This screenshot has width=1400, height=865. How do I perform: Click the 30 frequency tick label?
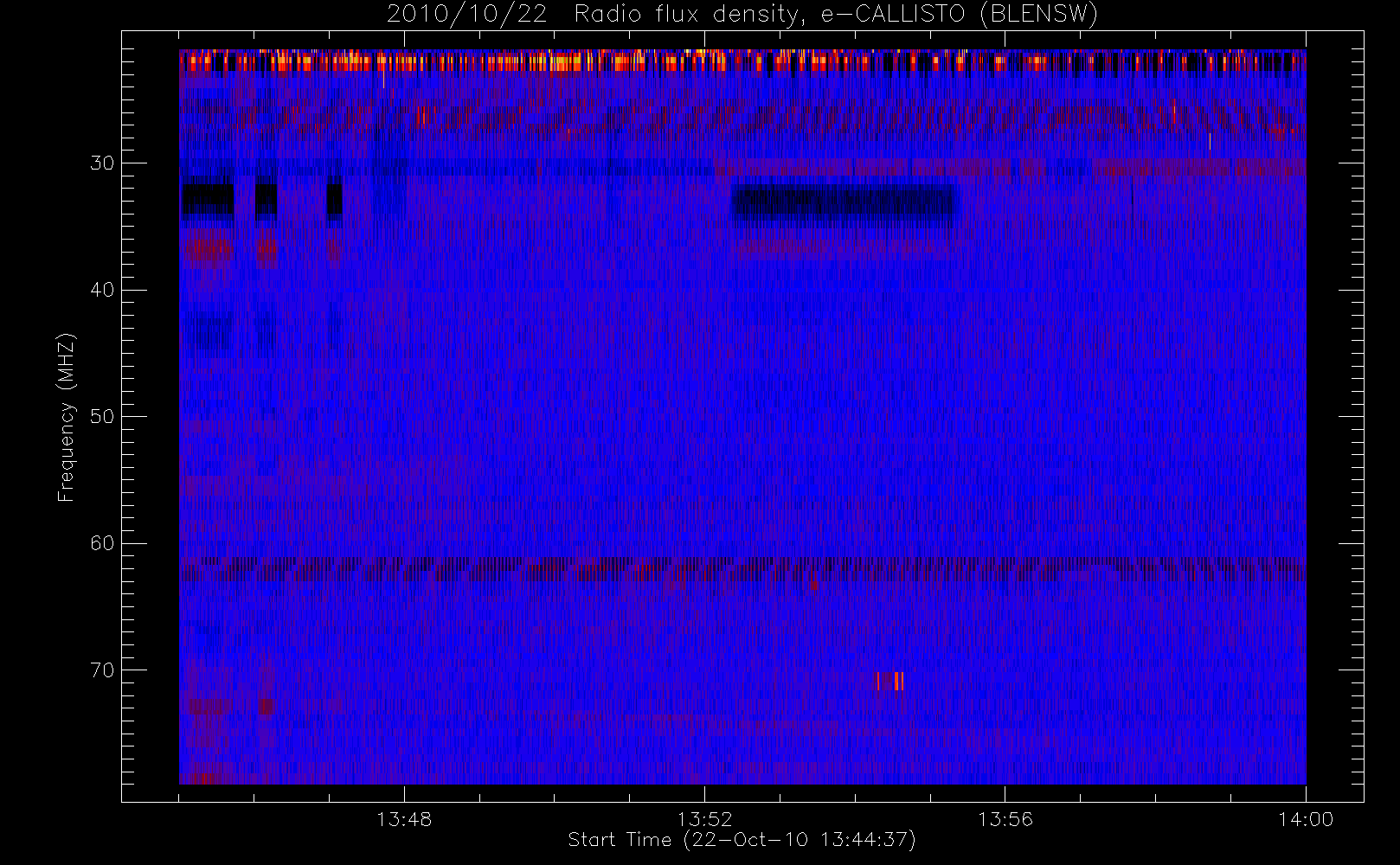click(x=102, y=163)
